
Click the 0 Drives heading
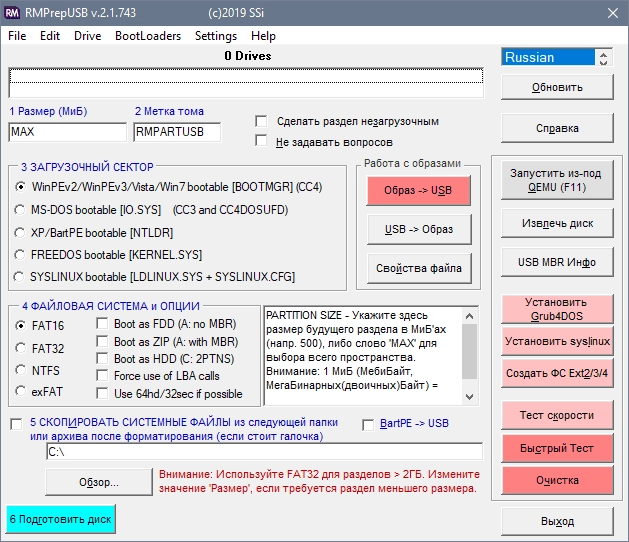tap(248, 56)
